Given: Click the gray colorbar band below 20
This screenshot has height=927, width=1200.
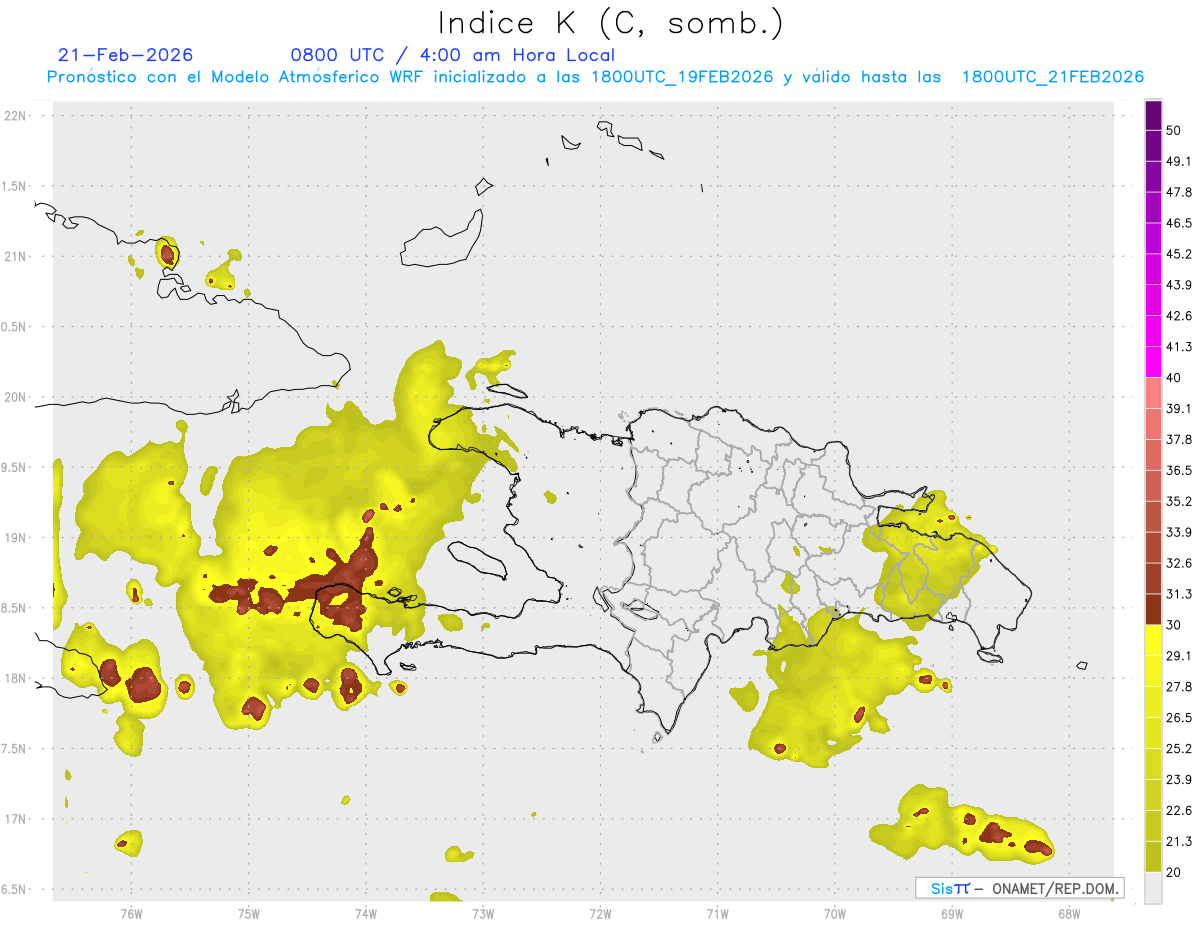Looking at the screenshot, I should click(x=1153, y=888).
